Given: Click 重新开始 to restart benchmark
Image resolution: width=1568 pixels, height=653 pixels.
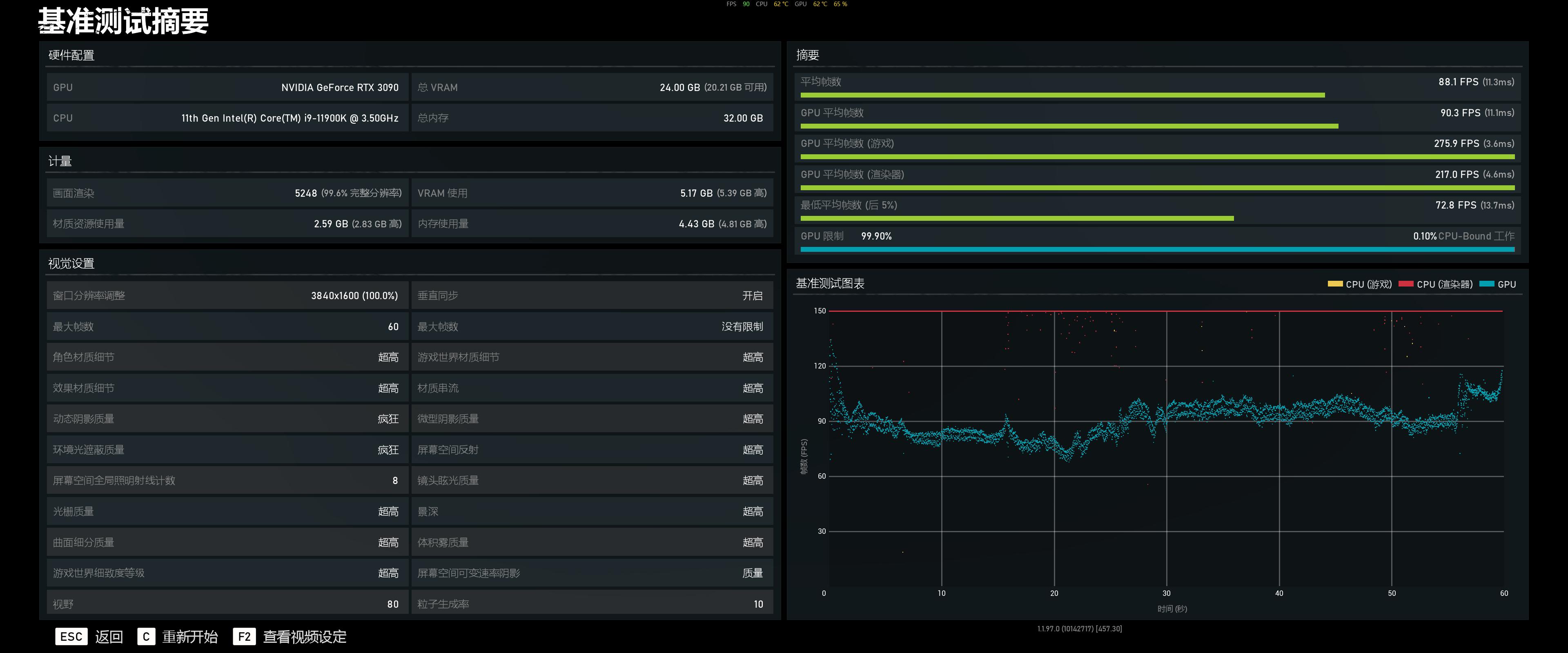Looking at the screenshot, I should [190, 637].
